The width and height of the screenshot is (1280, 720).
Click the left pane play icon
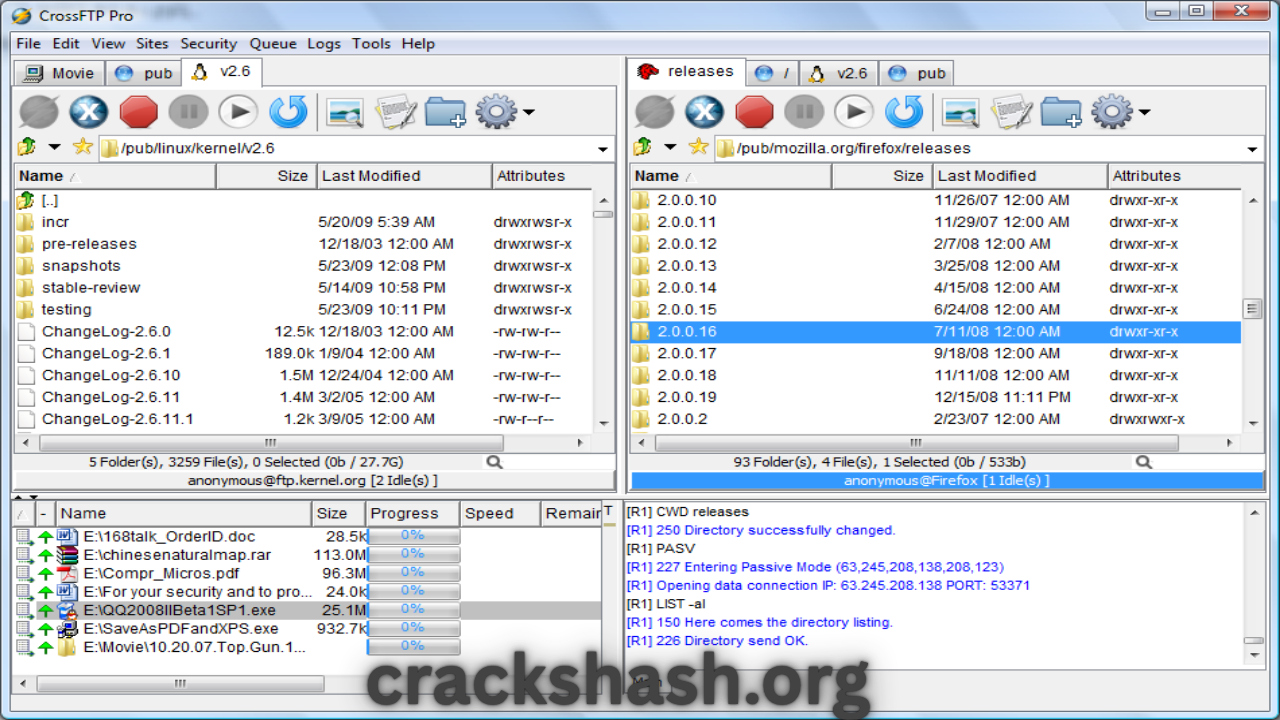click(x=238, y=112)
